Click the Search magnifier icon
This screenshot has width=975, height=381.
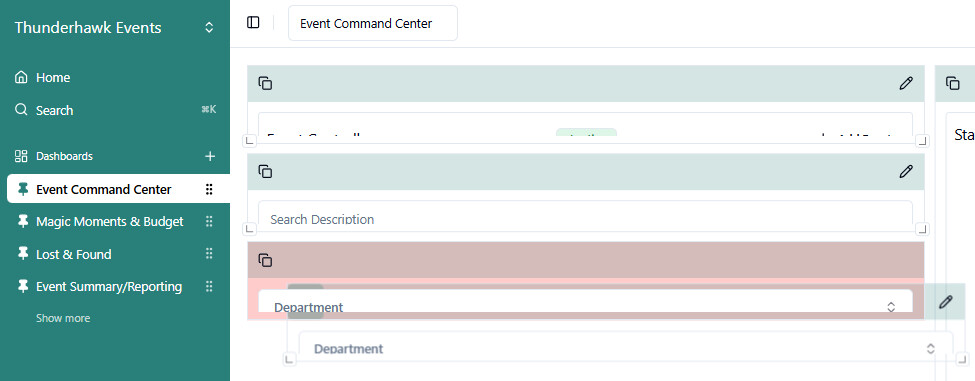coord(21,110)
